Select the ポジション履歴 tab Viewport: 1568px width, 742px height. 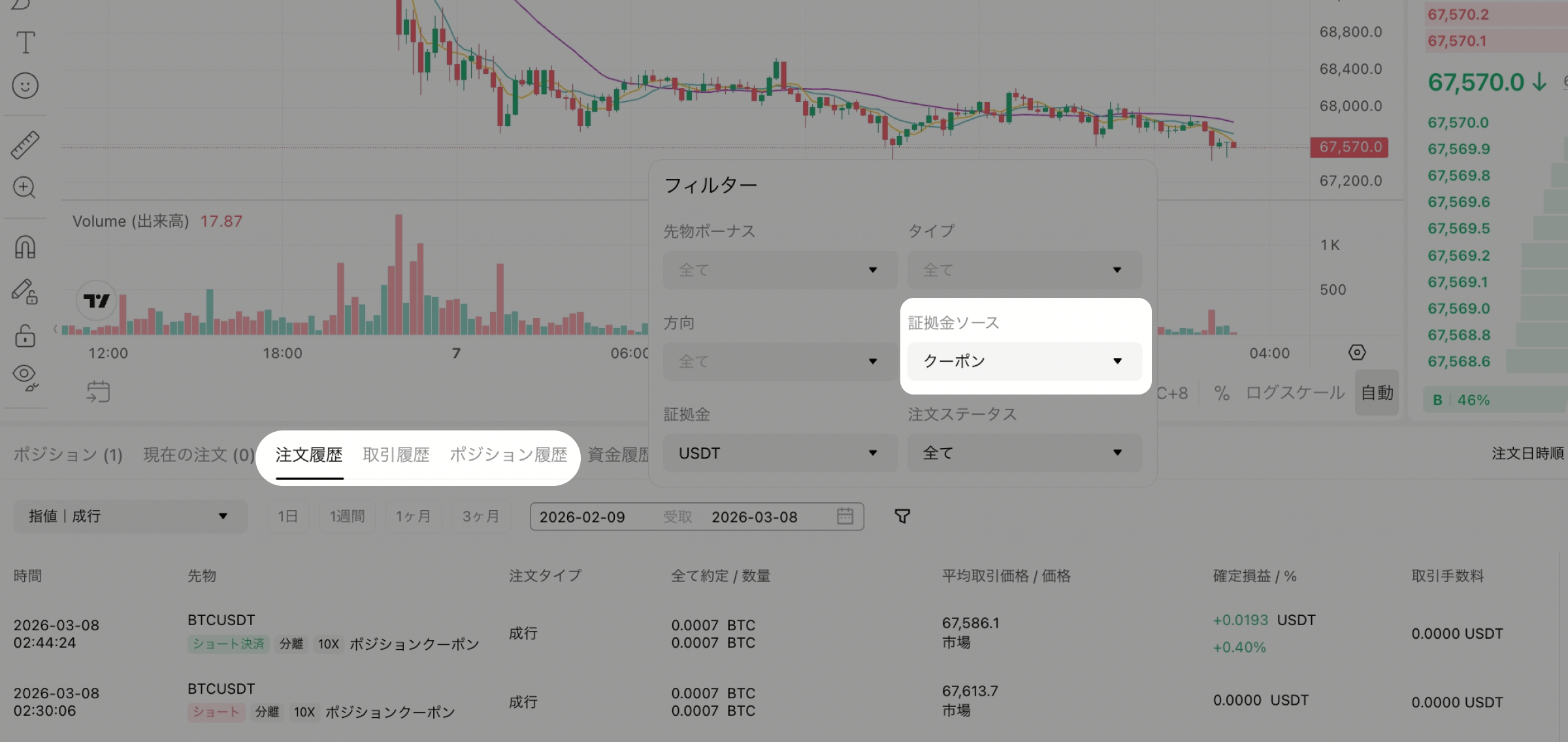[x=508, y=455]
